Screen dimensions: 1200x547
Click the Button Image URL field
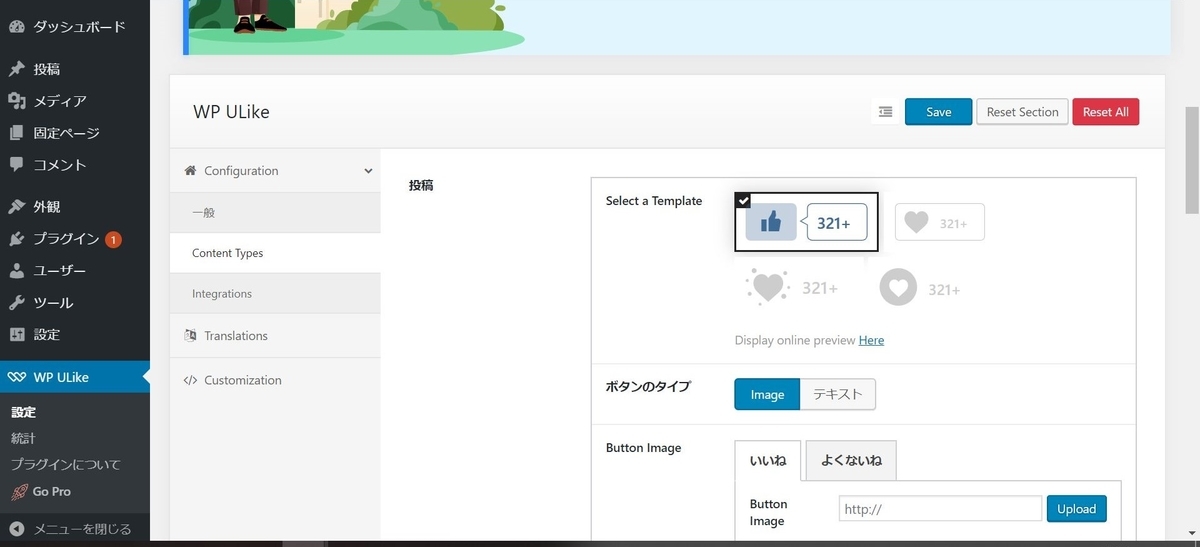tap(940, 509)
